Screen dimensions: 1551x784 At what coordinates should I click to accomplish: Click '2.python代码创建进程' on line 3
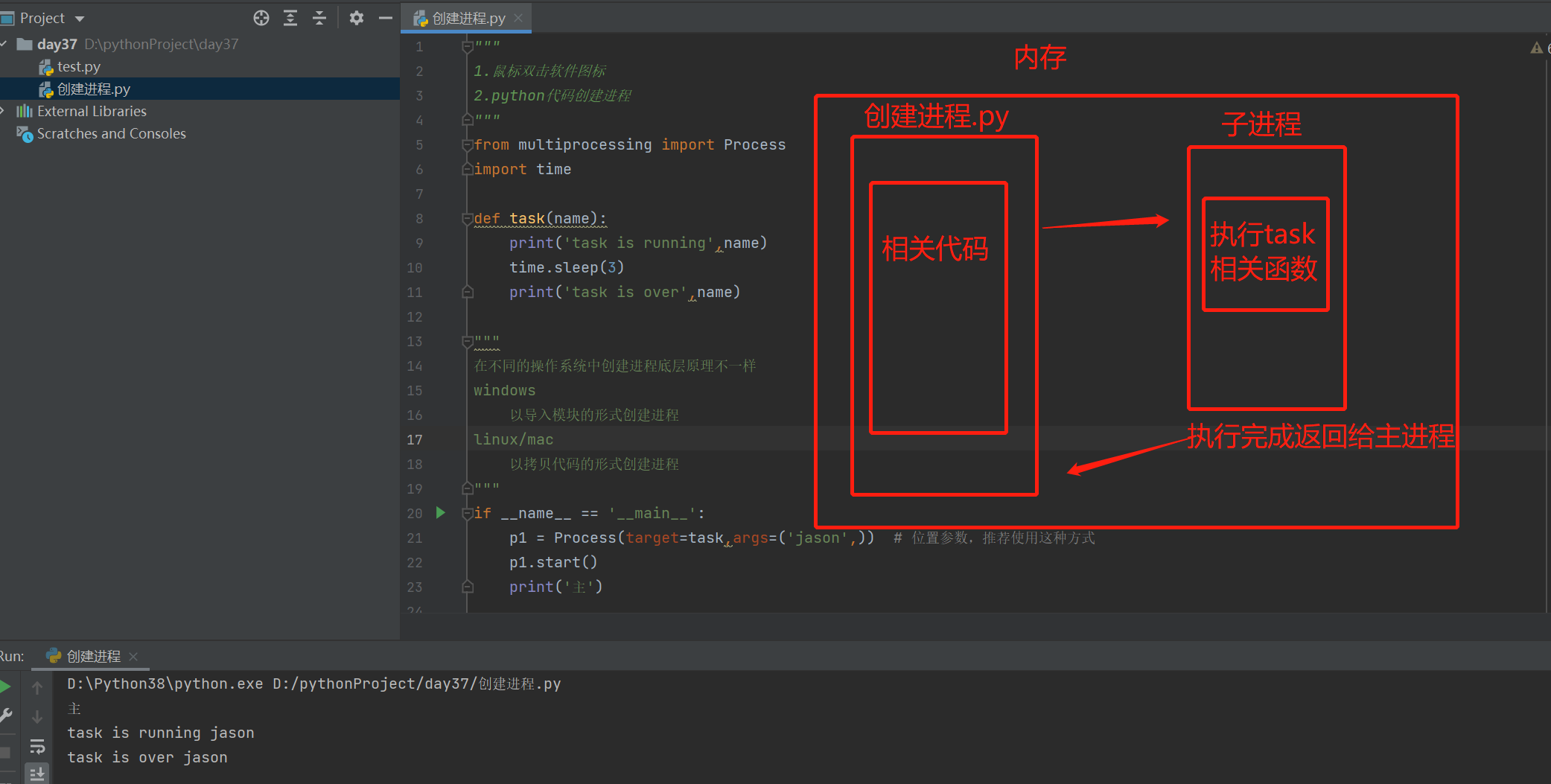click(x=552, y=95)
